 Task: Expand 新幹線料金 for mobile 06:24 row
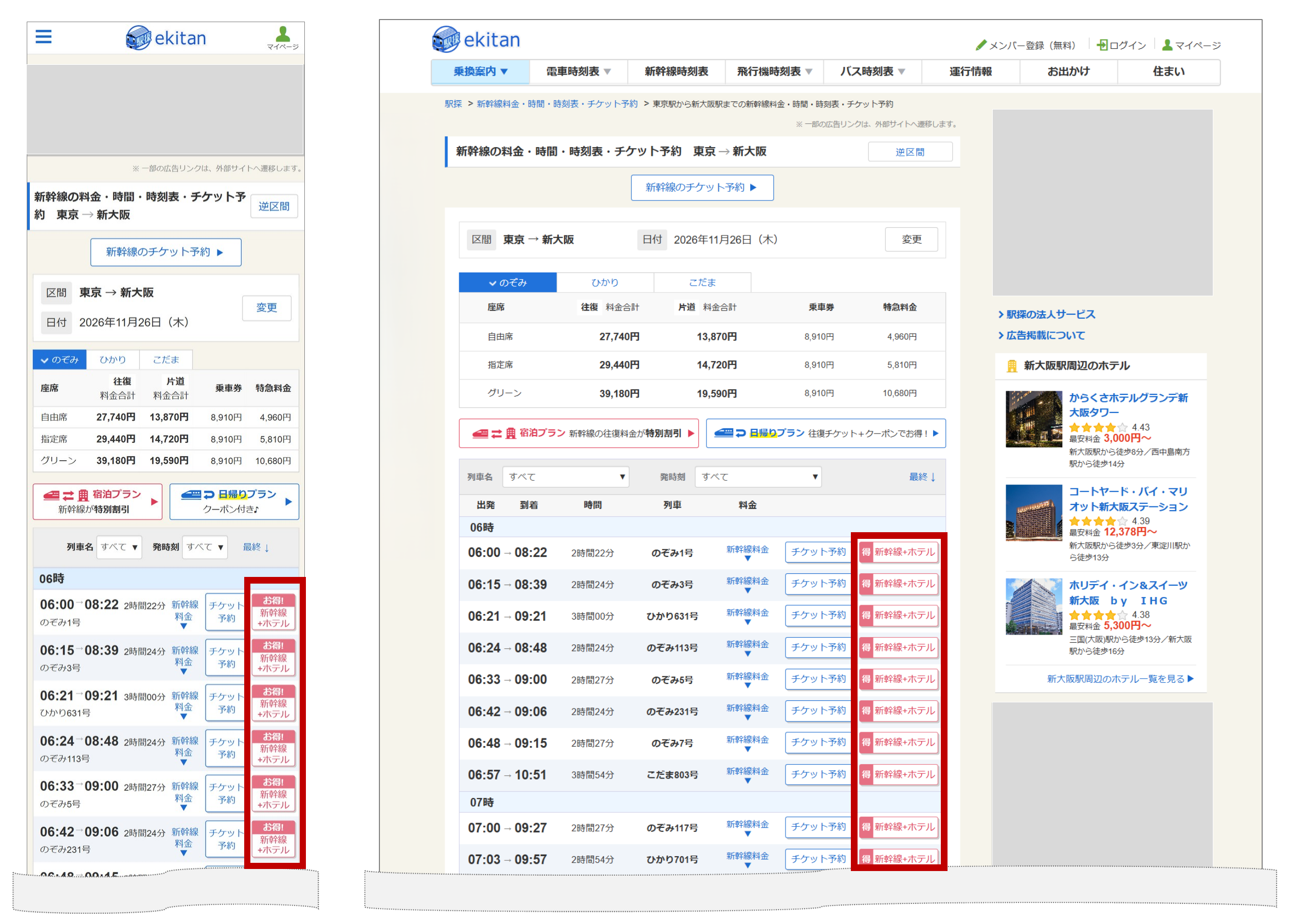pyautogui.click(x=184, y=752)
